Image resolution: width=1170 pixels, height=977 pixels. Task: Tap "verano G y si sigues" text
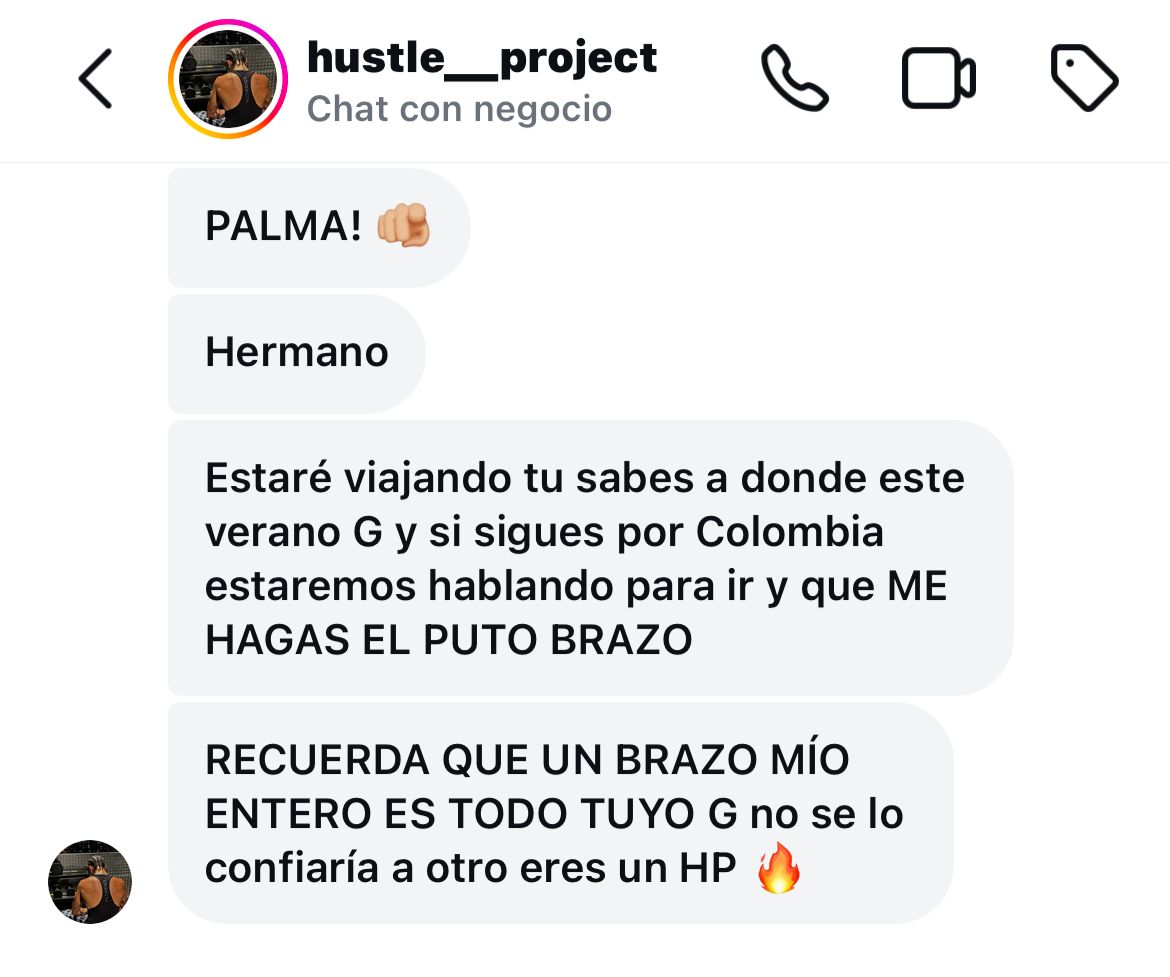(x=404, y=533)
